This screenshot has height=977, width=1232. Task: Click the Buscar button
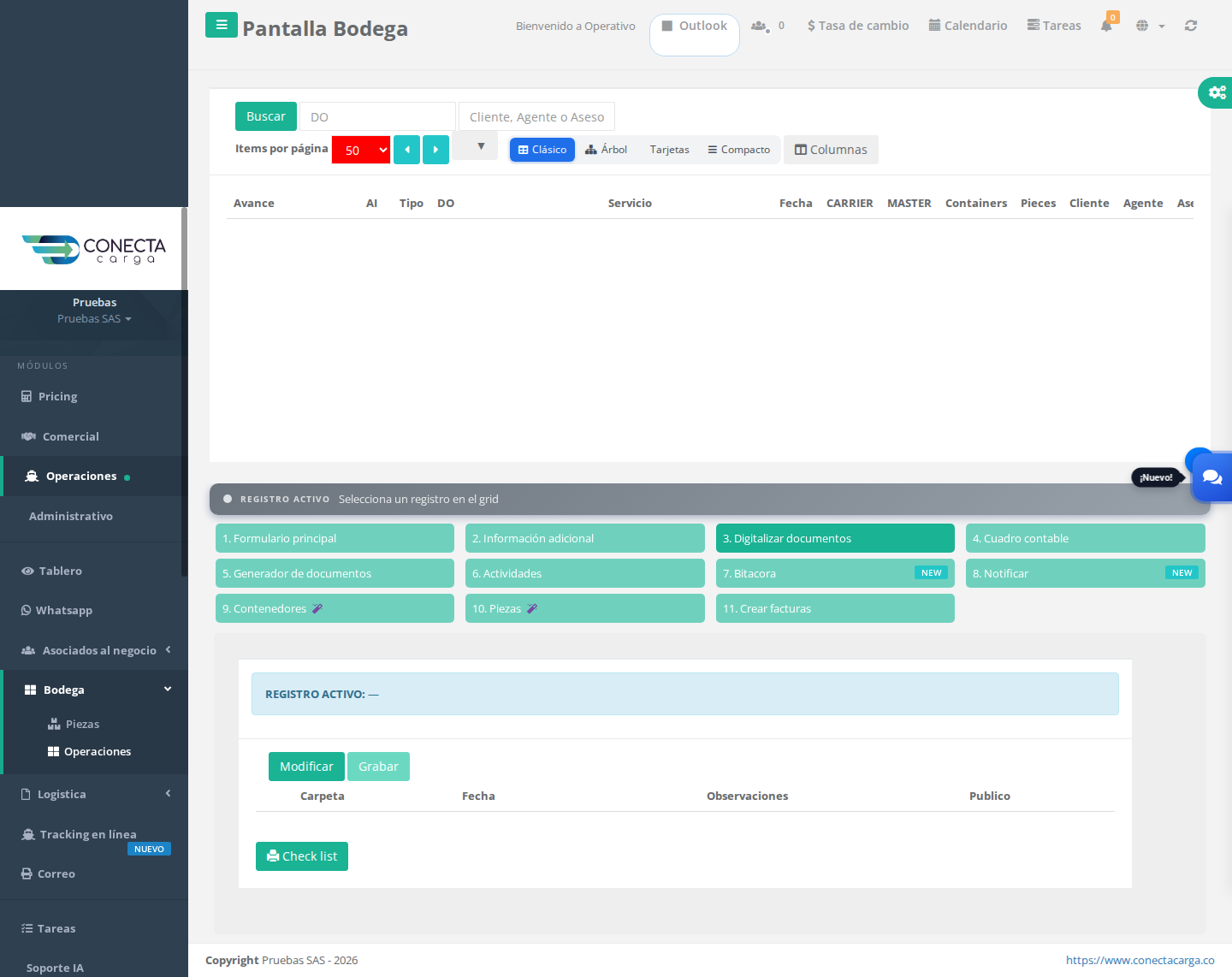266,116
